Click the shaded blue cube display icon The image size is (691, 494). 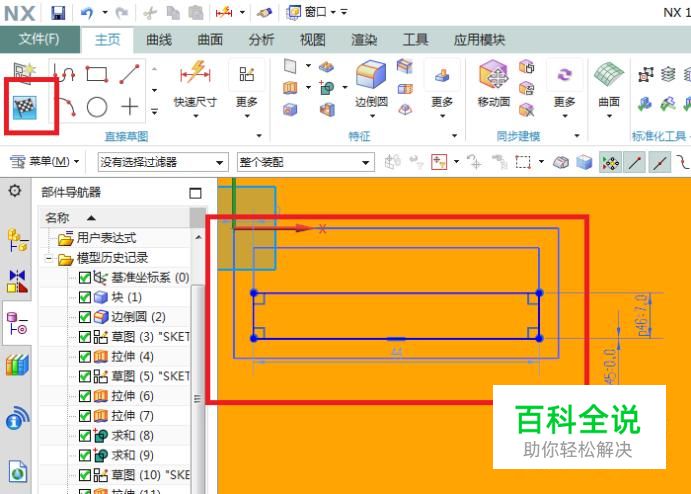pos(584,163)
